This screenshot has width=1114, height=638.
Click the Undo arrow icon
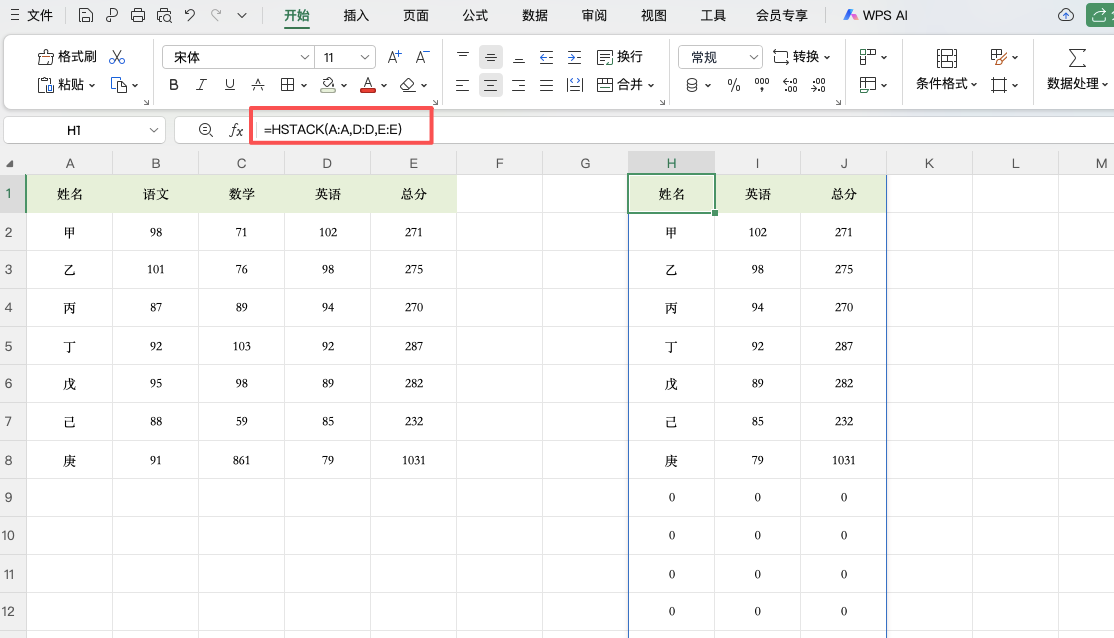click(x=190, y=14)
